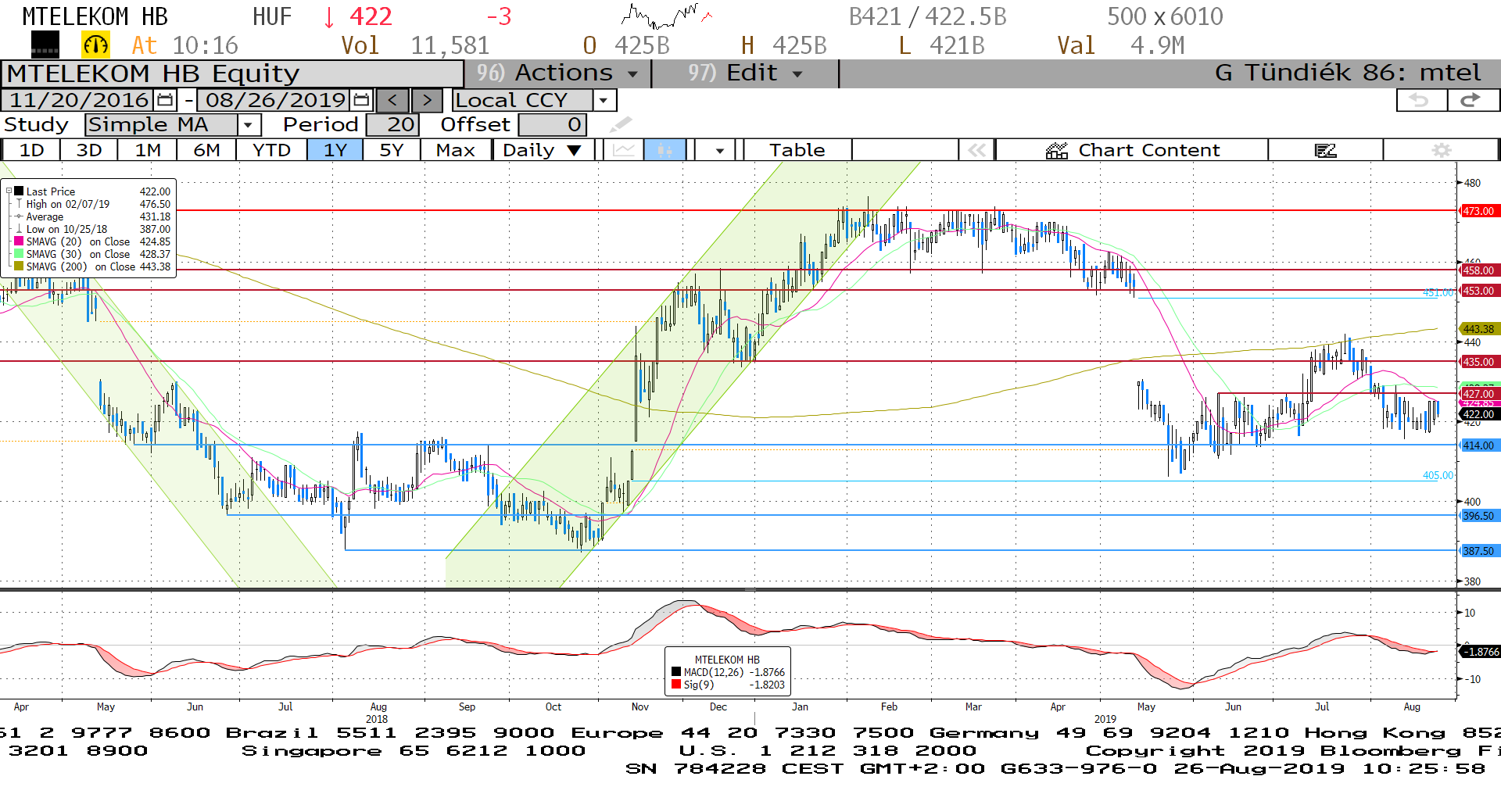Shift date range backward with left arrow
This screenshot has width=1501, height=812.
click(392, 100)
